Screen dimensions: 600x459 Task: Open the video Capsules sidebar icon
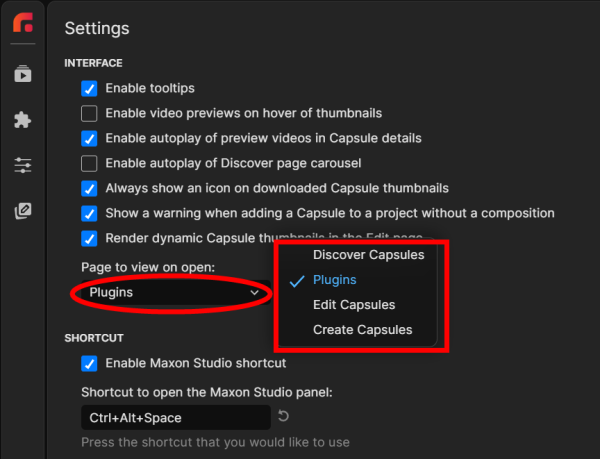[x=22, y=74]
